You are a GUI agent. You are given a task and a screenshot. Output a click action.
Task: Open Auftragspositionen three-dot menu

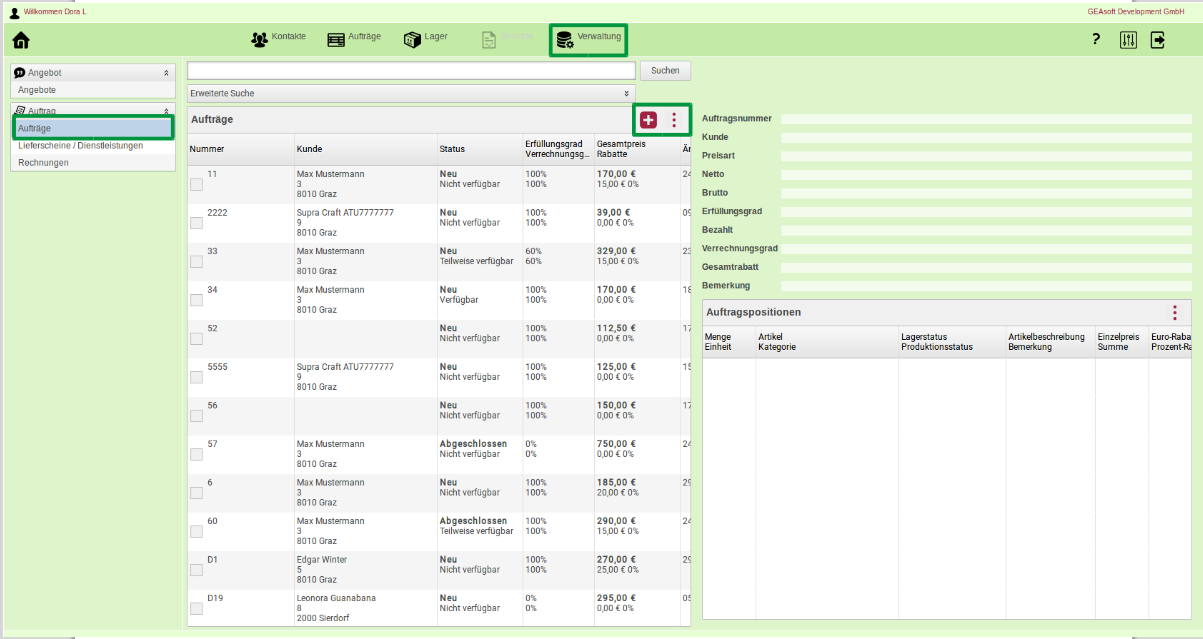click(x=1175, y=312)
